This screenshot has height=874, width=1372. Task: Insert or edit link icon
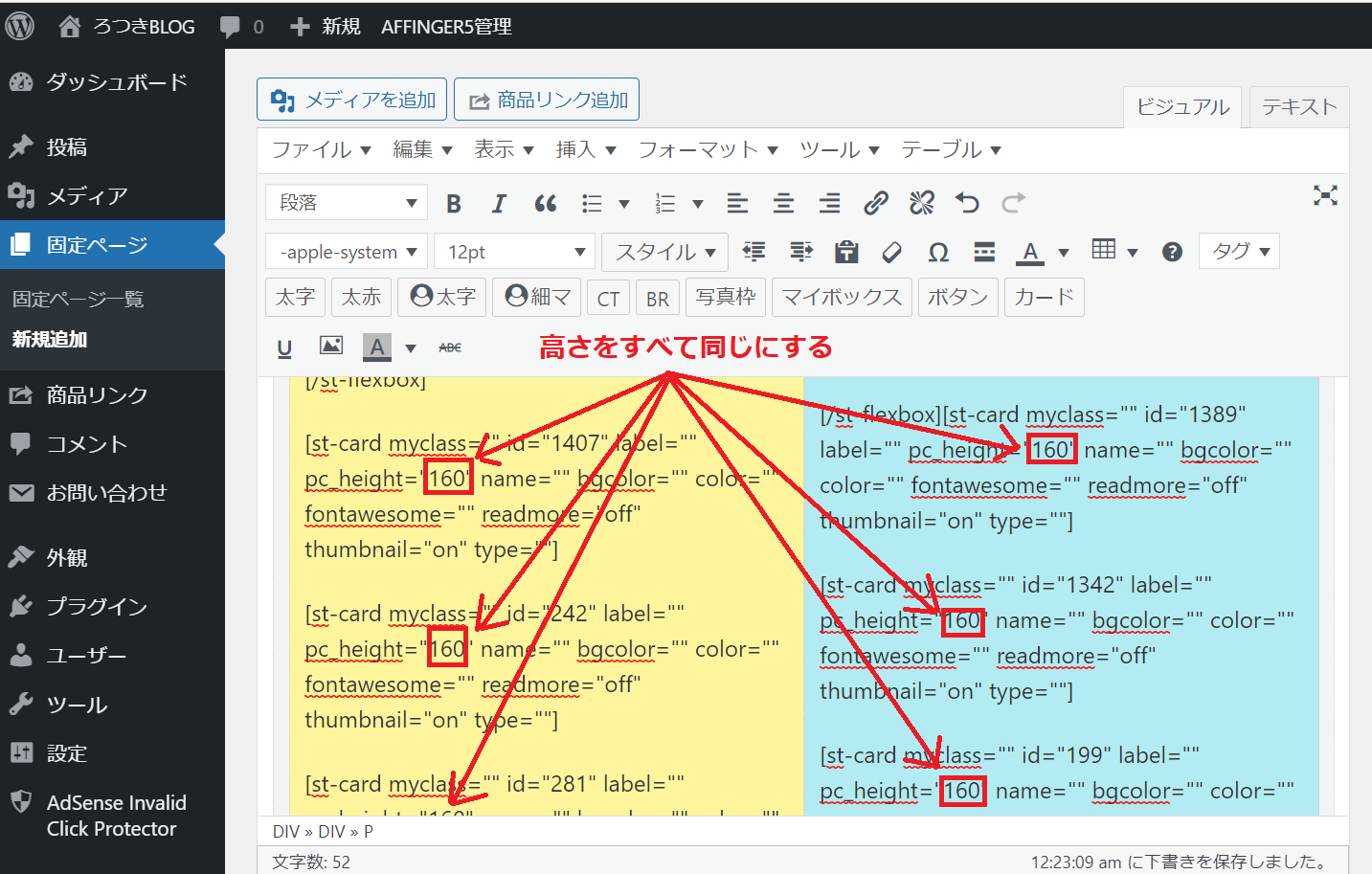tap(875, 203)
